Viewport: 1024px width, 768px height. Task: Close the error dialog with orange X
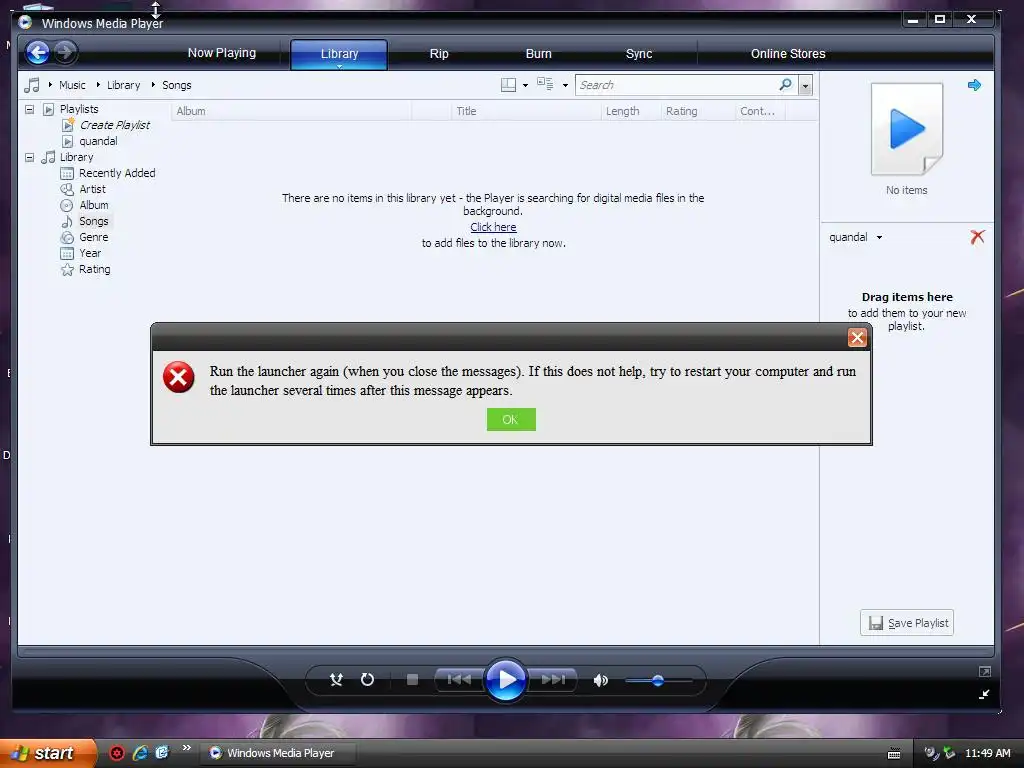pyautogui.click(x=857, y=338)
